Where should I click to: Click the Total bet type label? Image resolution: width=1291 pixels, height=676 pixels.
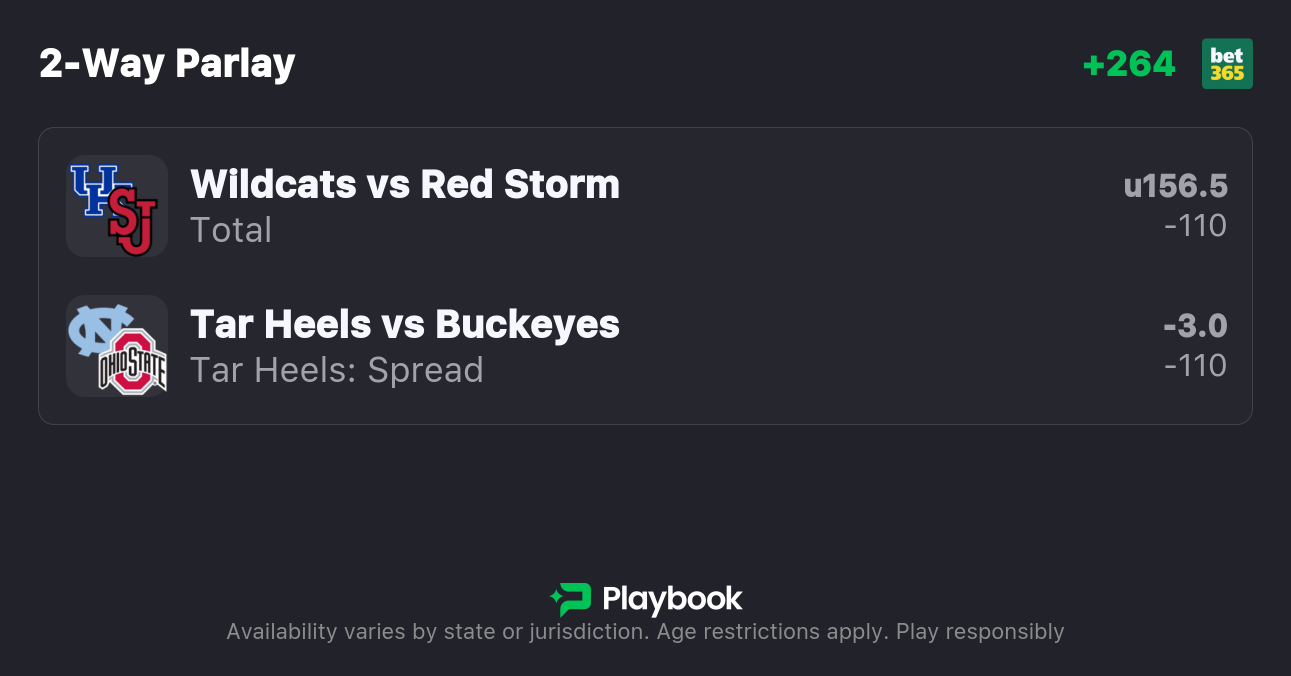[x=231, y=230]
